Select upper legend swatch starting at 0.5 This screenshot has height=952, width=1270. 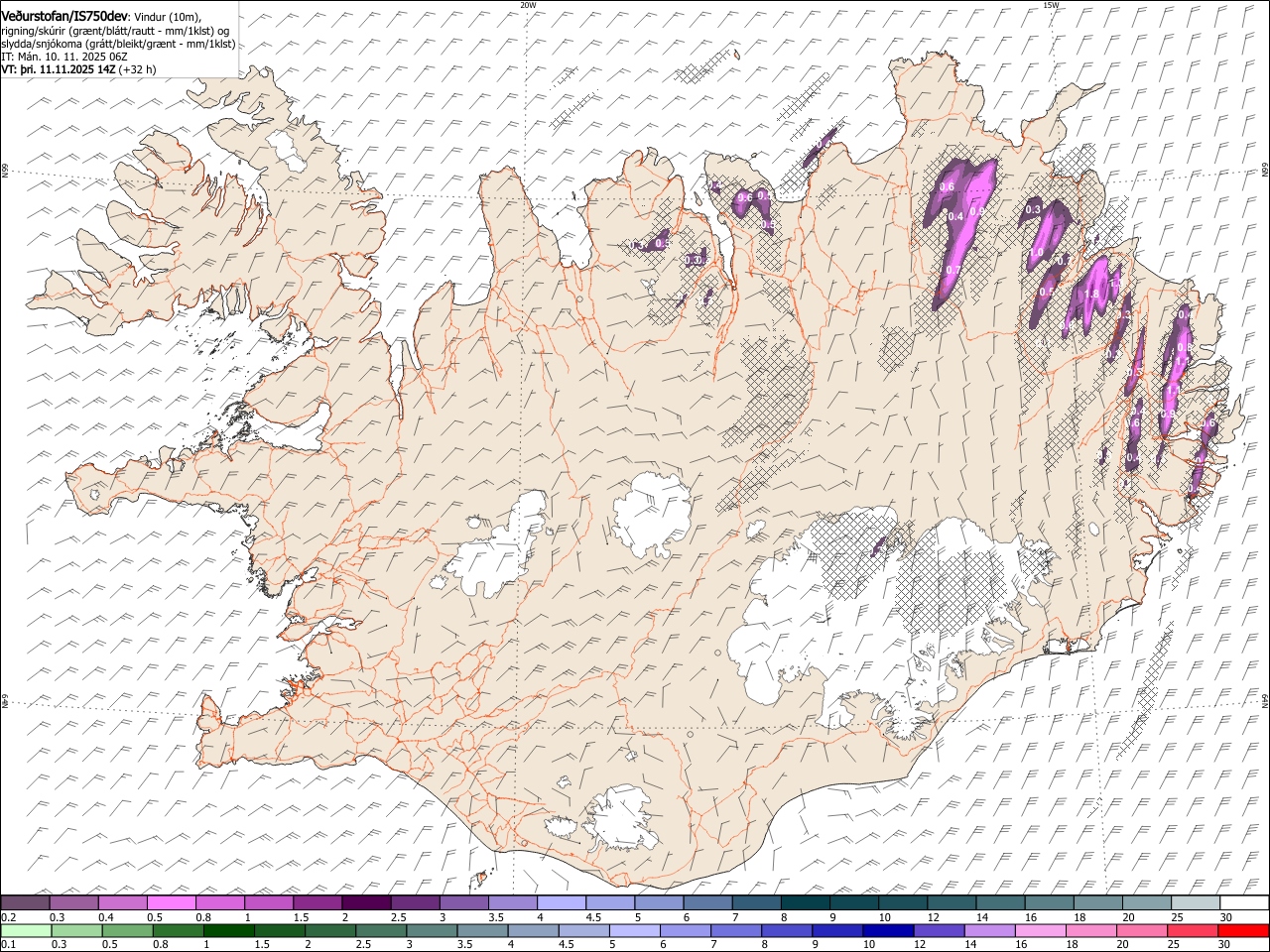coord(172,903)
